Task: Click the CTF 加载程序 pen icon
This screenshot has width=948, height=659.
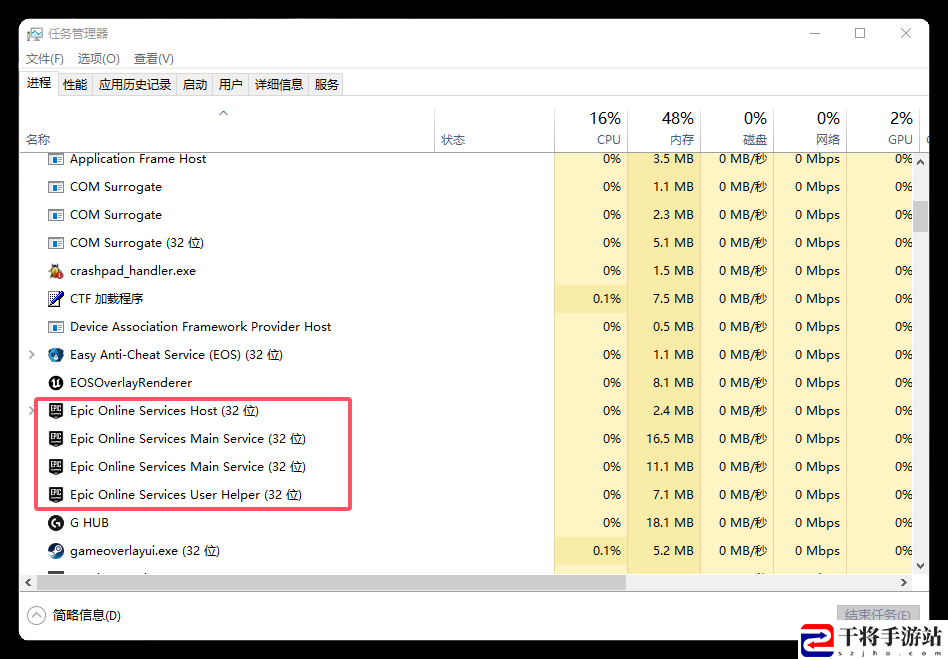Action: click(56, 299)
